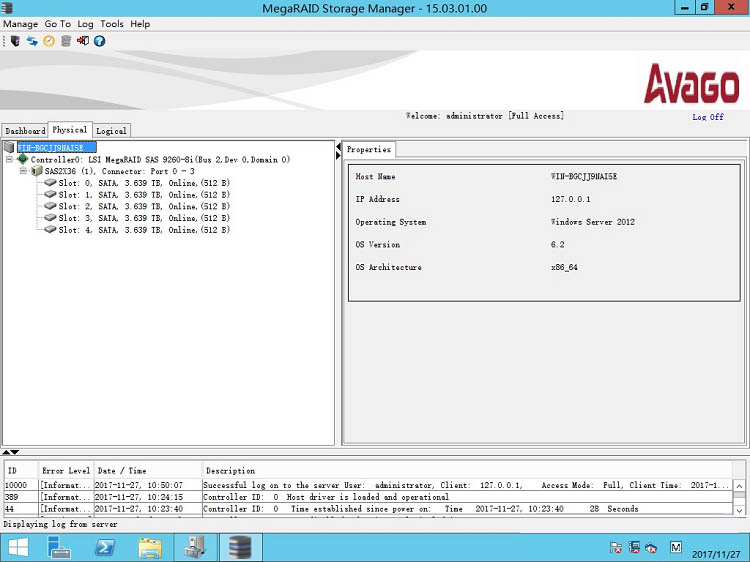Image resolution: width=750 pixels, height=562 pixels.
Task: Sort the log by Error Level column
Action: coord(66,471)
